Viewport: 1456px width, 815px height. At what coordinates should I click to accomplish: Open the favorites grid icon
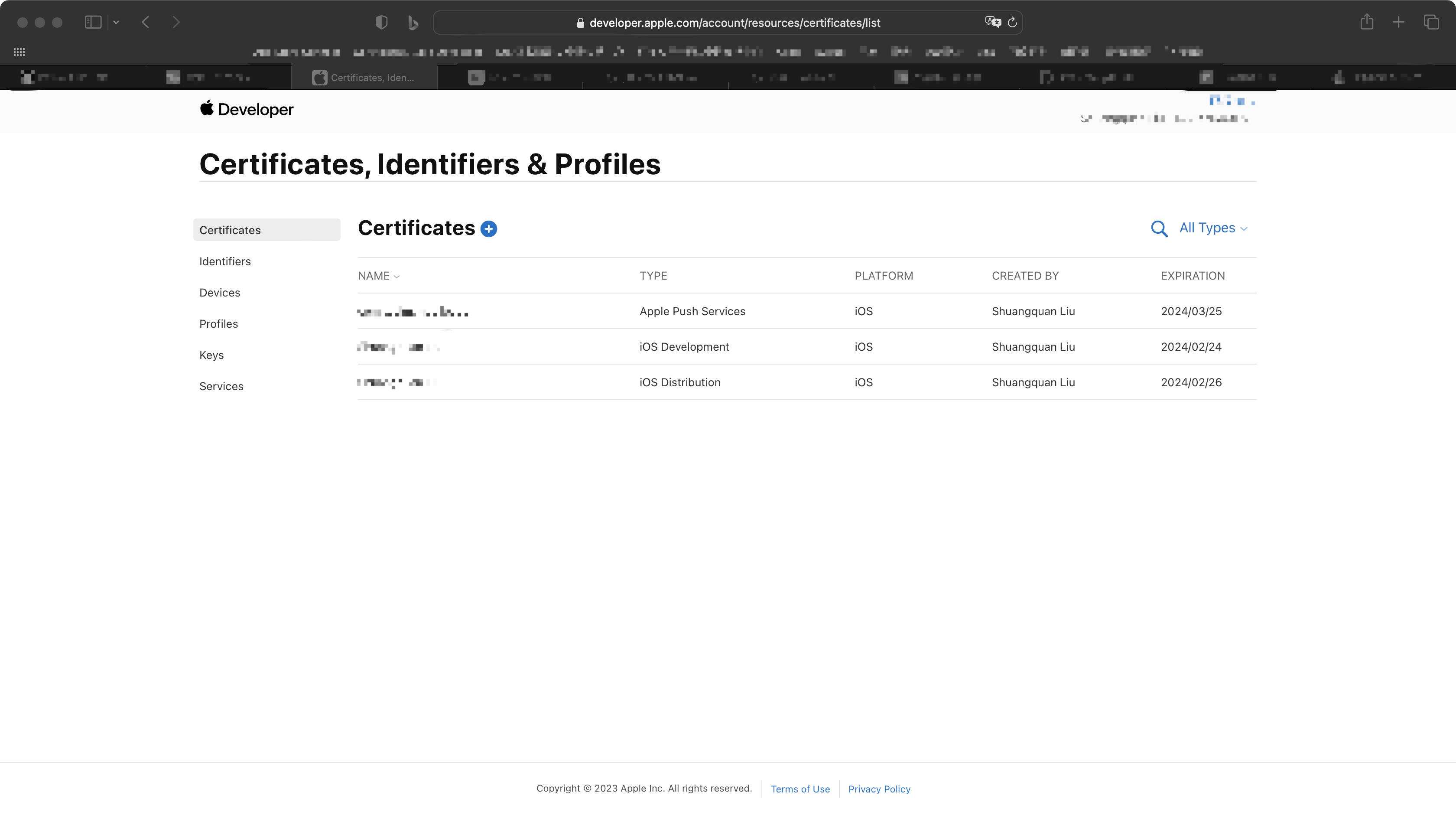19,52
